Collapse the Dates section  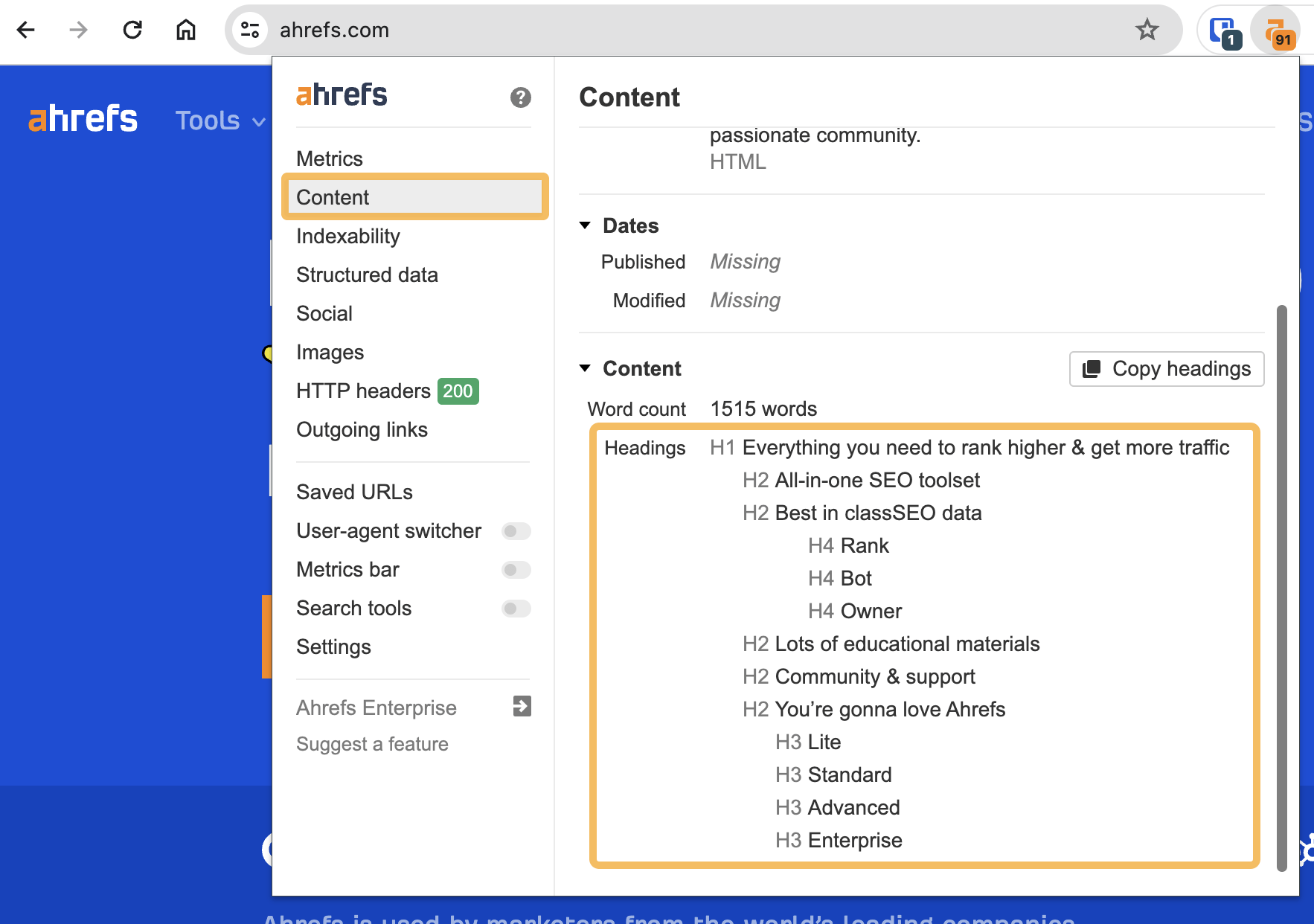(585, 225)
